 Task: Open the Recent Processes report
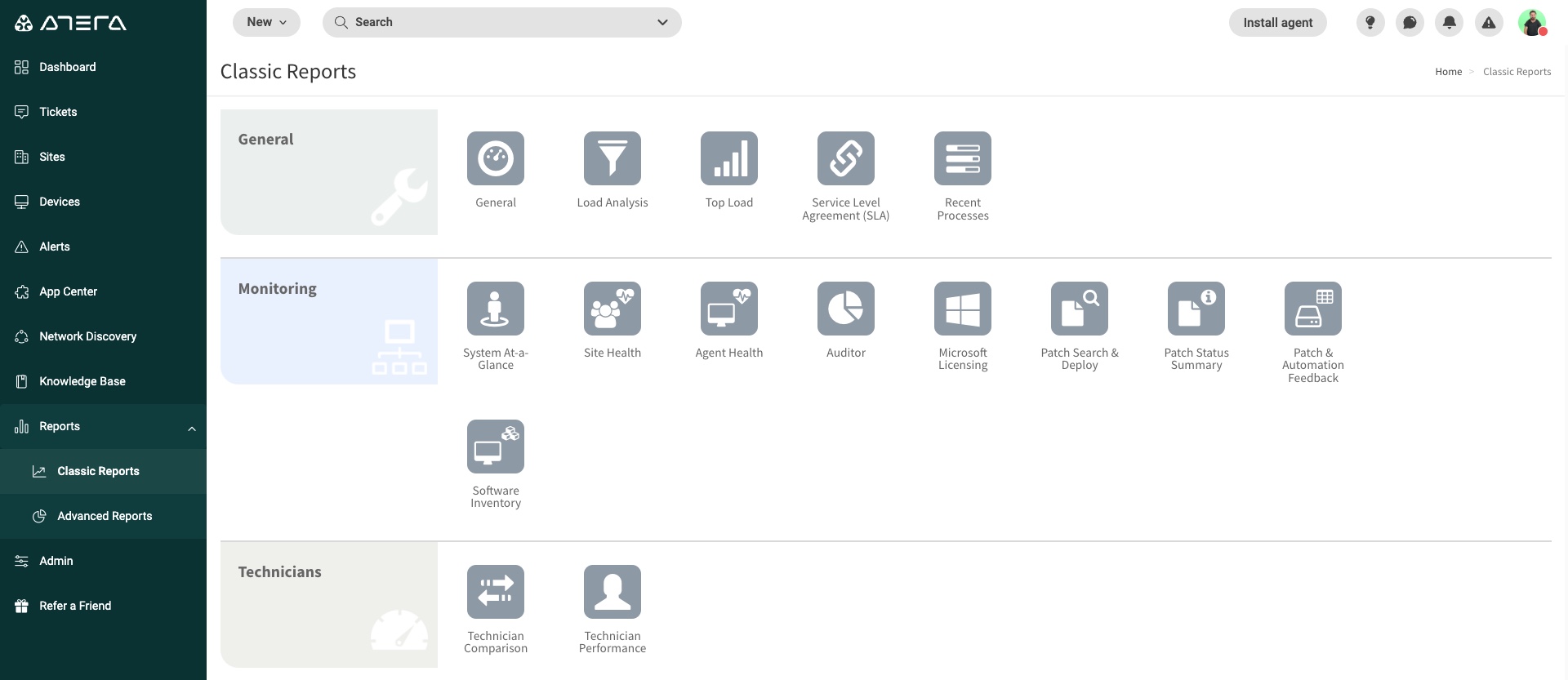pos(962,158)
